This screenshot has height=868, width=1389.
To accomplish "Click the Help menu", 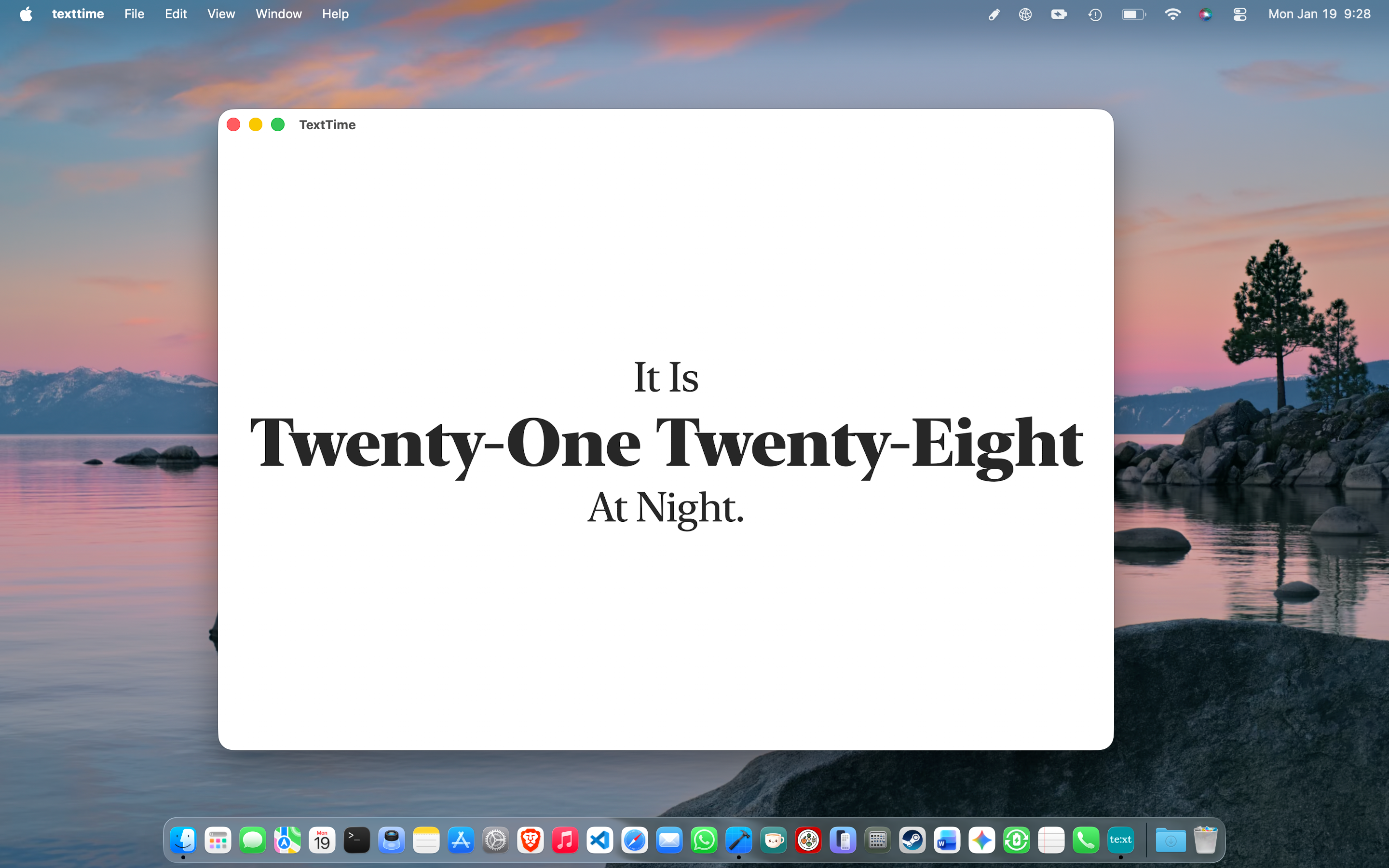I will (x=335, y=14).
